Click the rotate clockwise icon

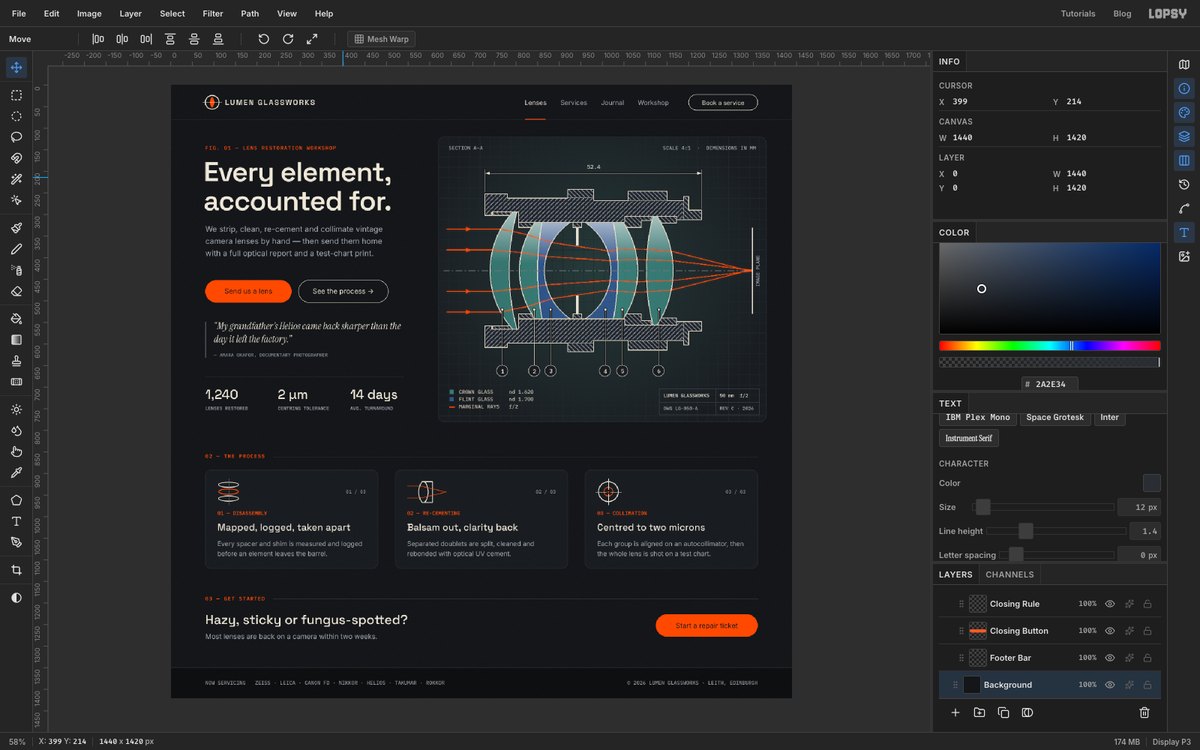pos(288,39)
